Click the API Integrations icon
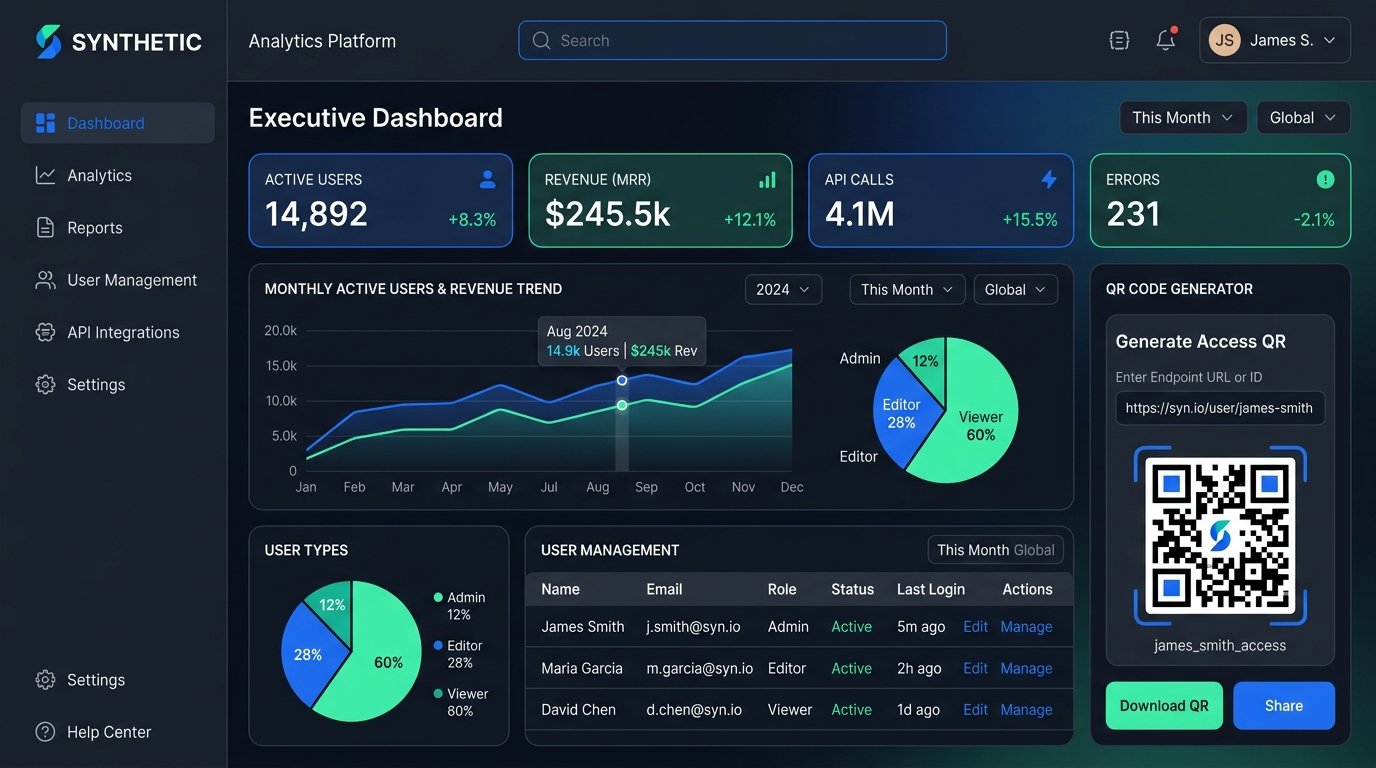 point(45,332)
